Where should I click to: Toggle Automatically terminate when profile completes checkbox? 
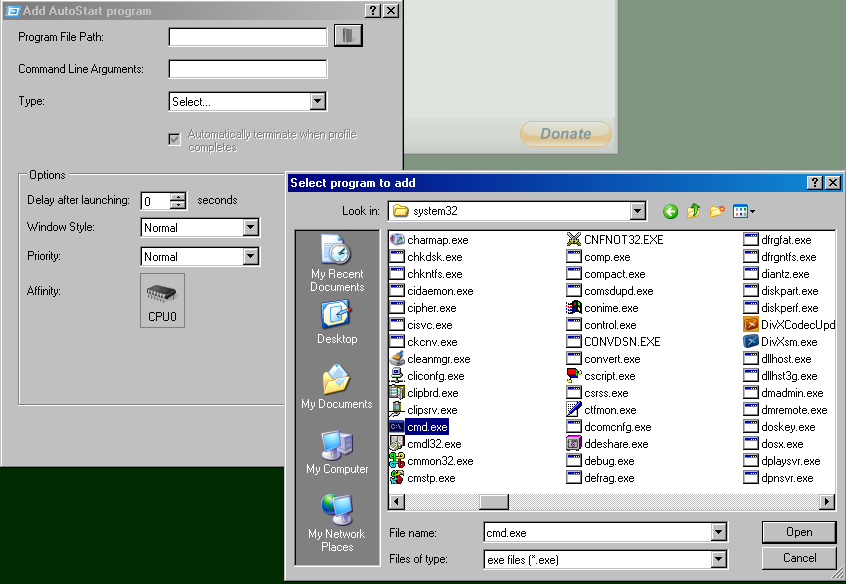coord(175,138)
